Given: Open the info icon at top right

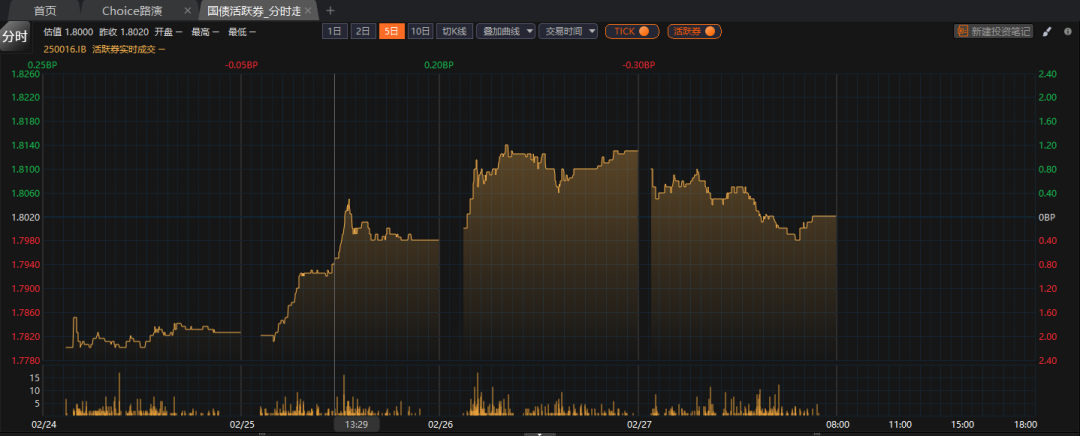Looking at the screenshot, I should tap(1066, 31).
